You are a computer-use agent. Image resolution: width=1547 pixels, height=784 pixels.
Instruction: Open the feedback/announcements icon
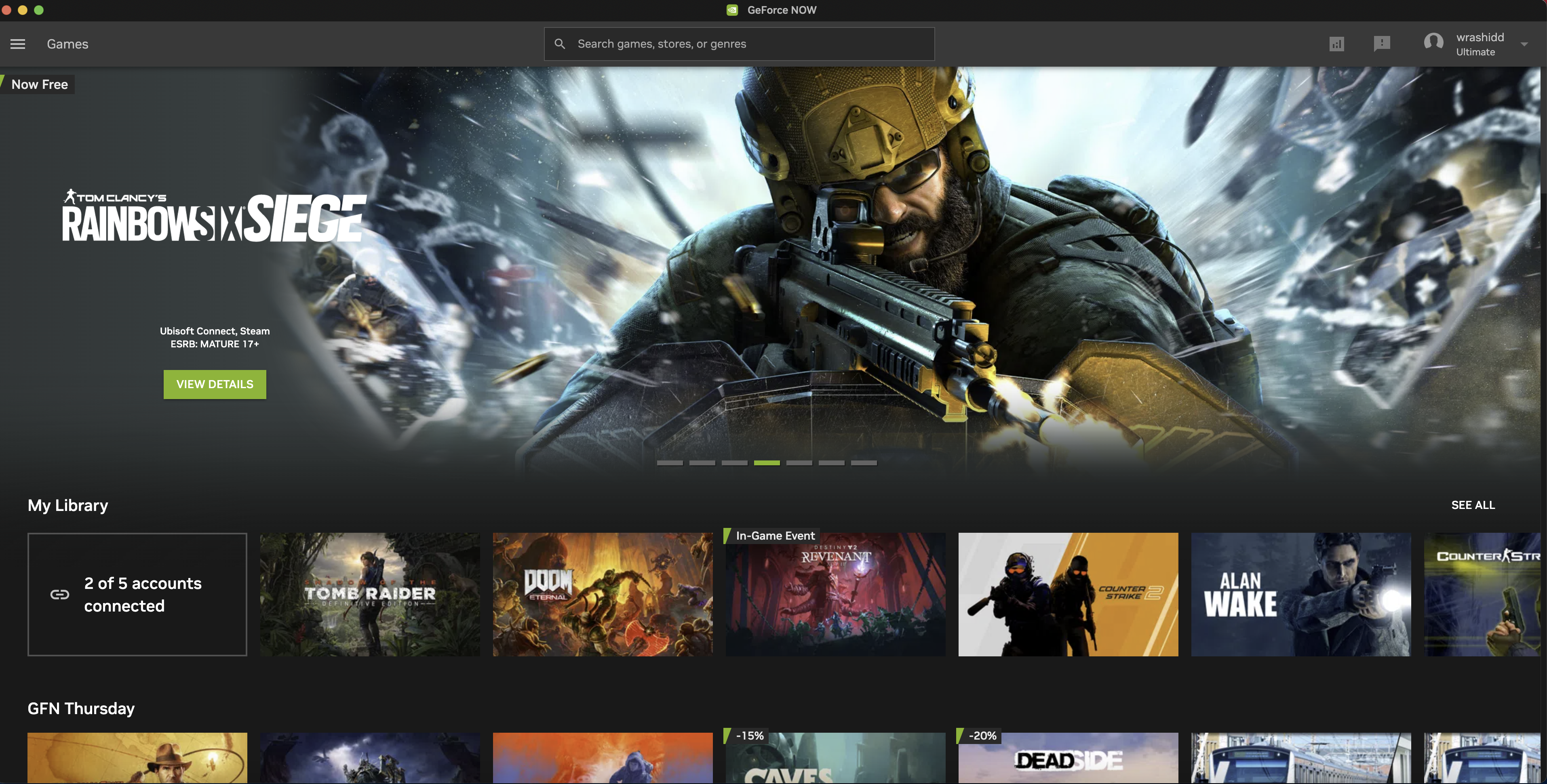[1383, 43]
